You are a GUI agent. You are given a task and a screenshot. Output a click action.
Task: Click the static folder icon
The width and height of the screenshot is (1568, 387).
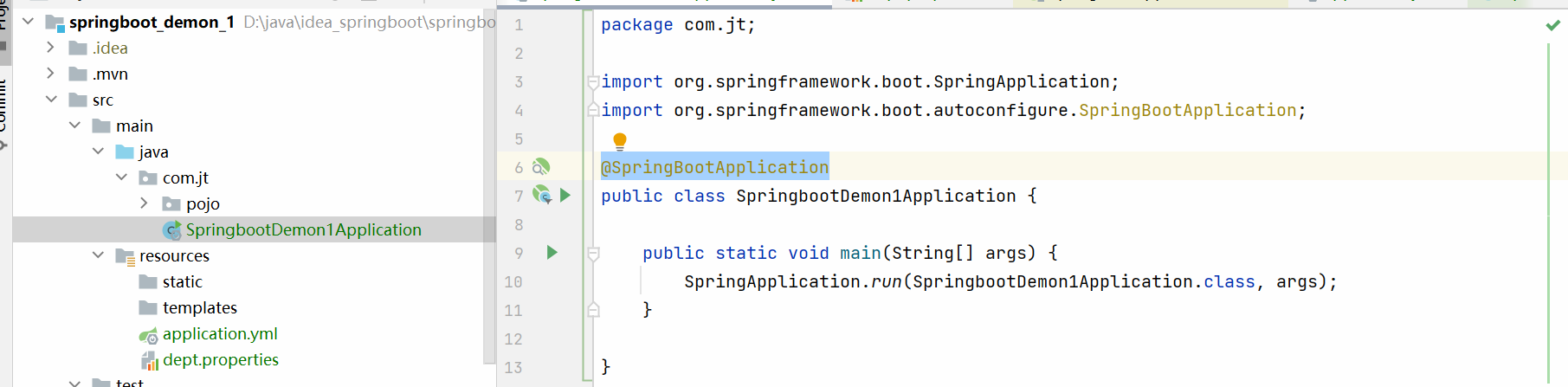(x=148, y=281)
